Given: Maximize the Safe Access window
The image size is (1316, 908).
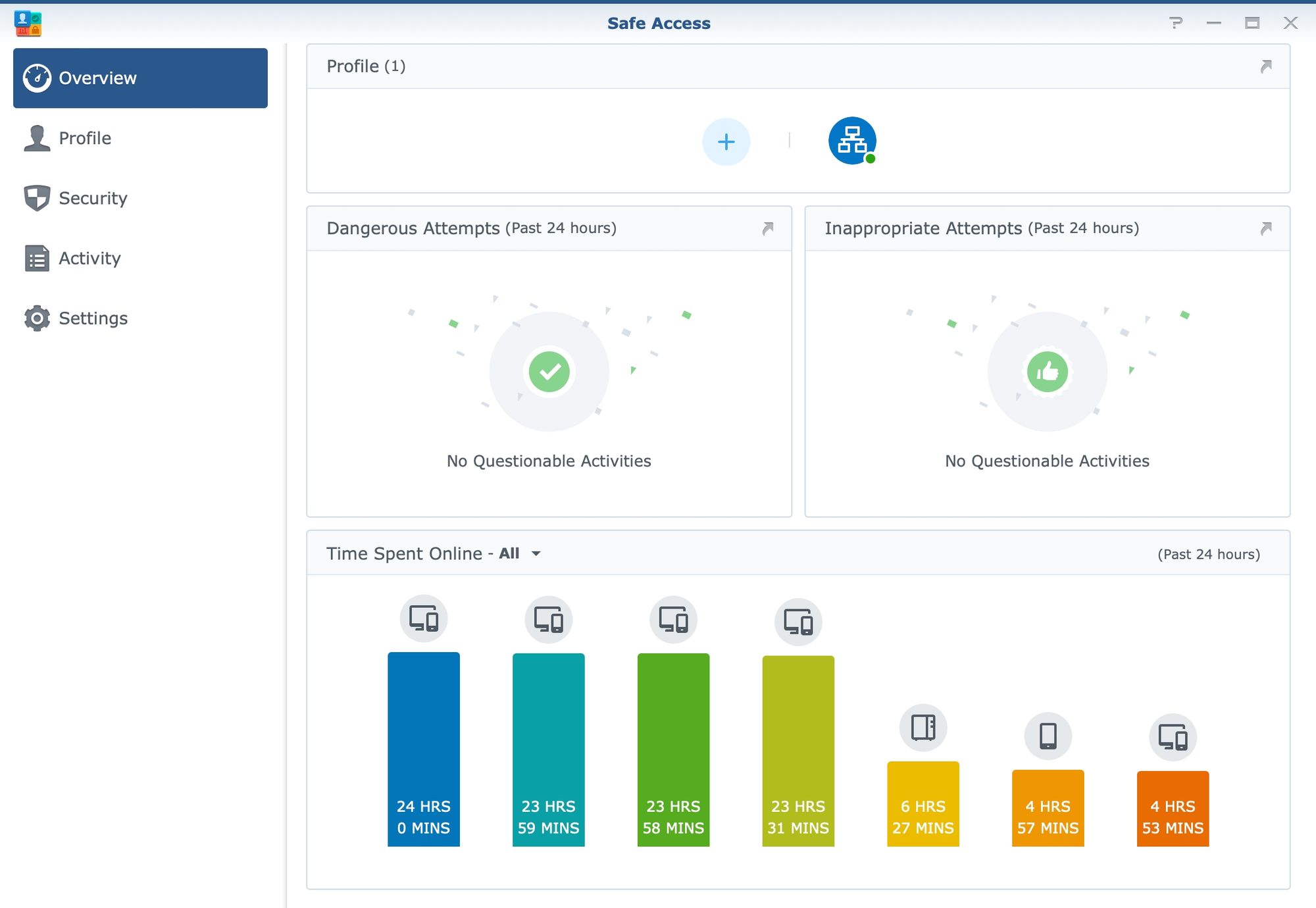Looking at the screenshot, I should tap(1252, 23).
